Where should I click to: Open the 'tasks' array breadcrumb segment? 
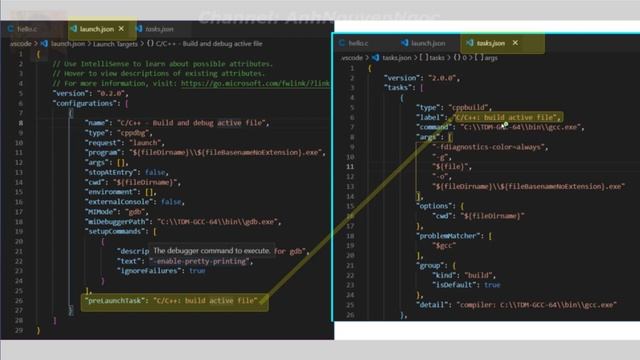(436, 58)
